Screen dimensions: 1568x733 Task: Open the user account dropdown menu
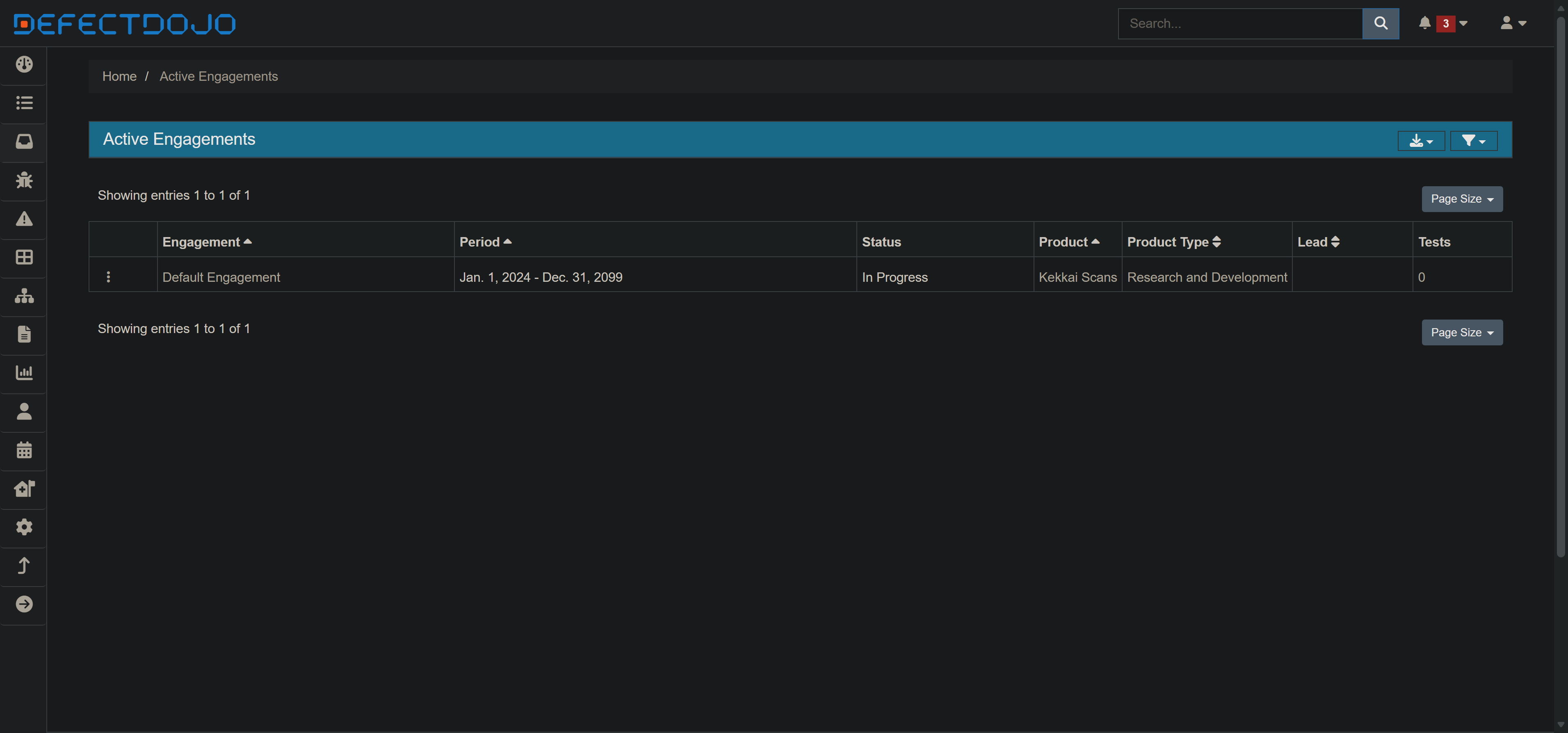(x=1513, y=24)
